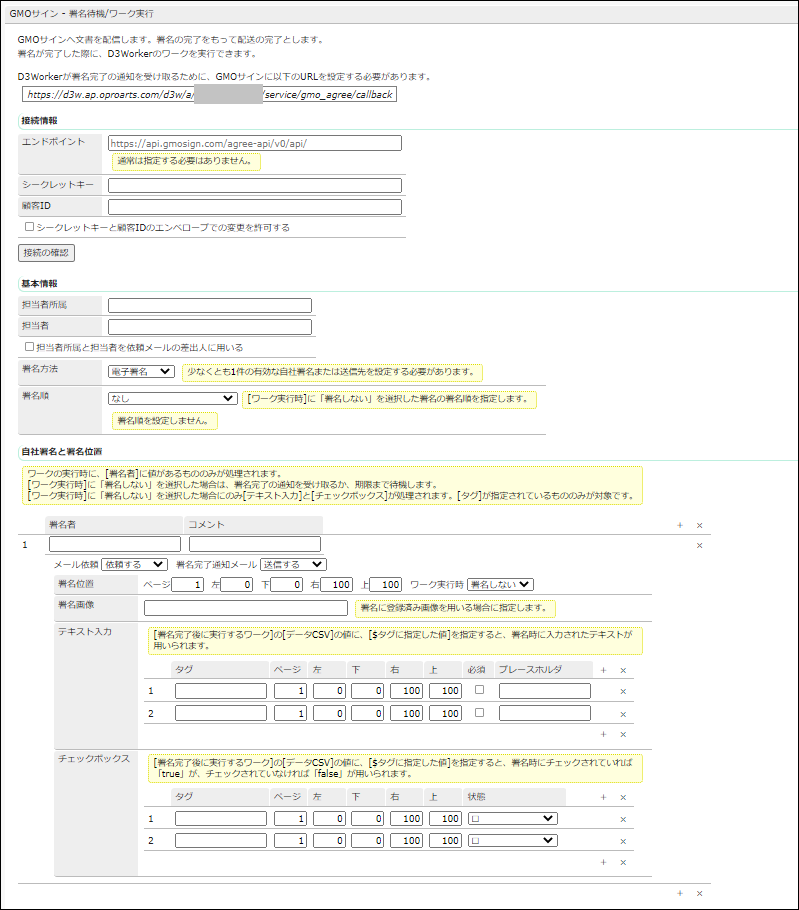Click the × below the テキスト入力 rows

[623, 734]
